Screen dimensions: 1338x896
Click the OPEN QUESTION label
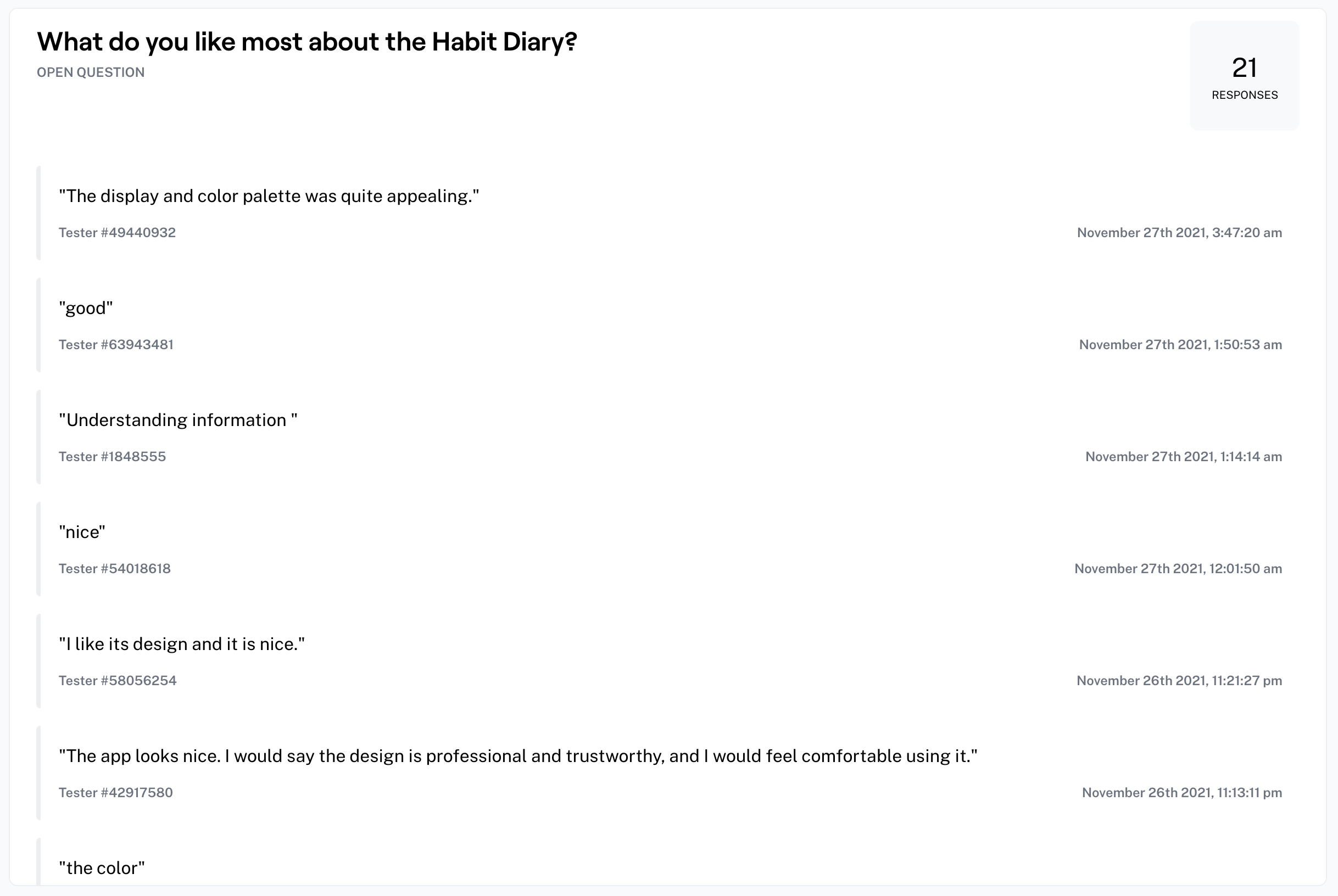(90, 72)
